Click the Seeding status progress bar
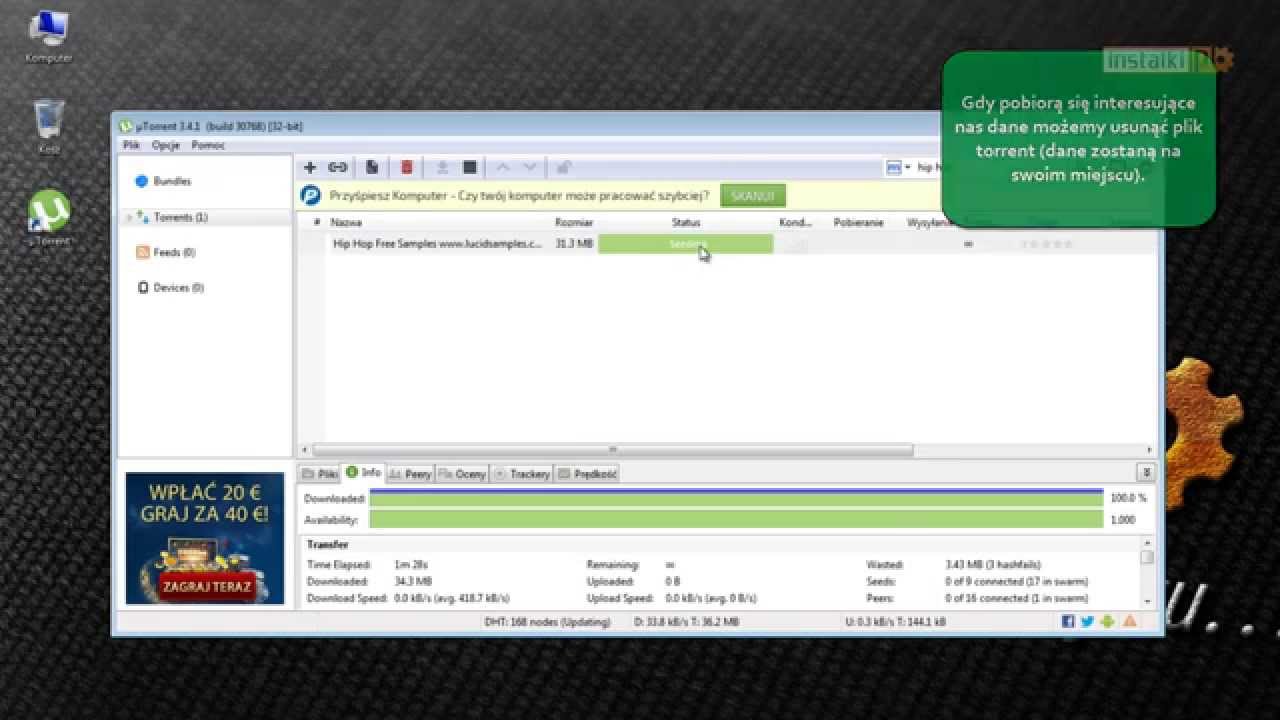Viewport: 1280px width, 720px height. point(686,244)
